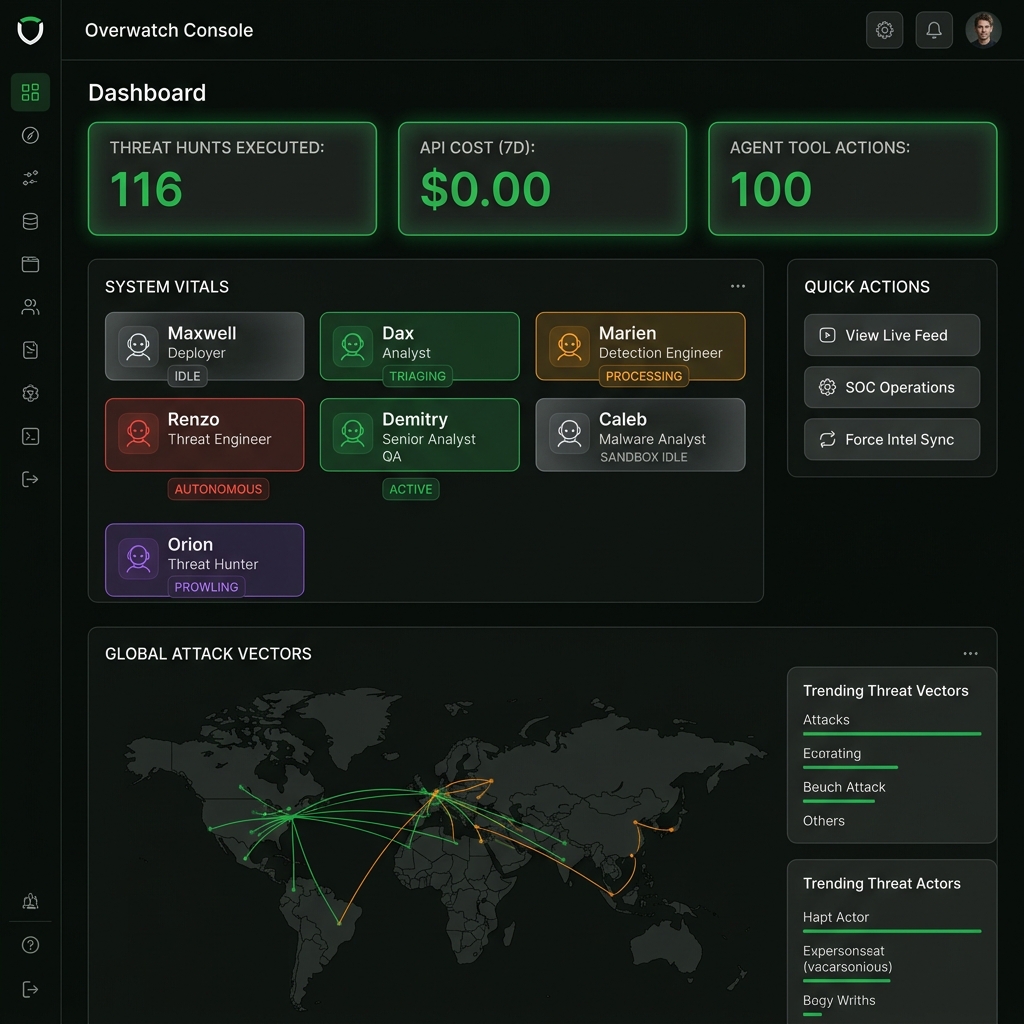Click the Orion Threat Hunter role text

pyautogui.click(x=213, y=564)
